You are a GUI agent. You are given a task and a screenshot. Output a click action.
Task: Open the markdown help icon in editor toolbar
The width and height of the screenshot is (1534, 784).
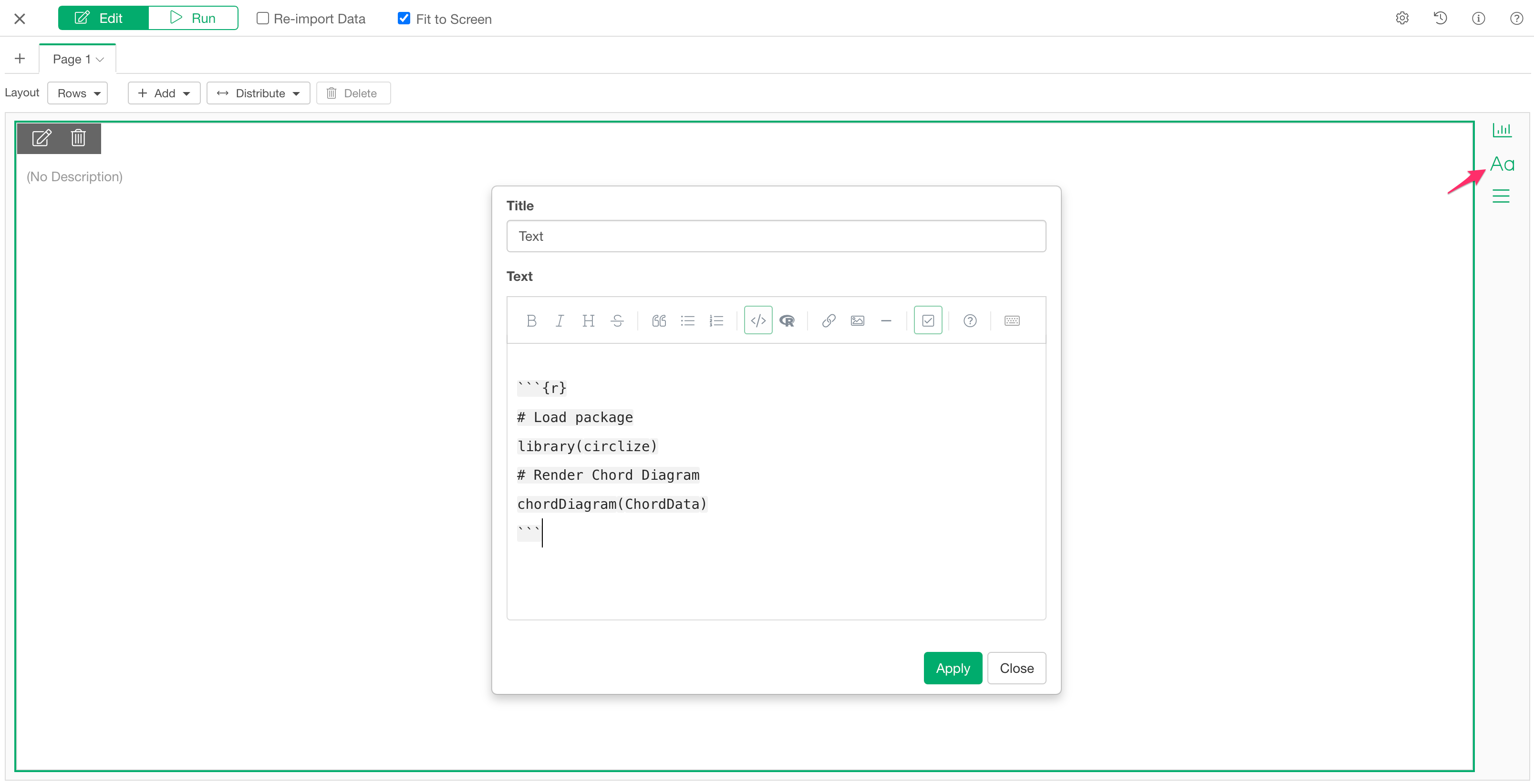click(970, 321)
